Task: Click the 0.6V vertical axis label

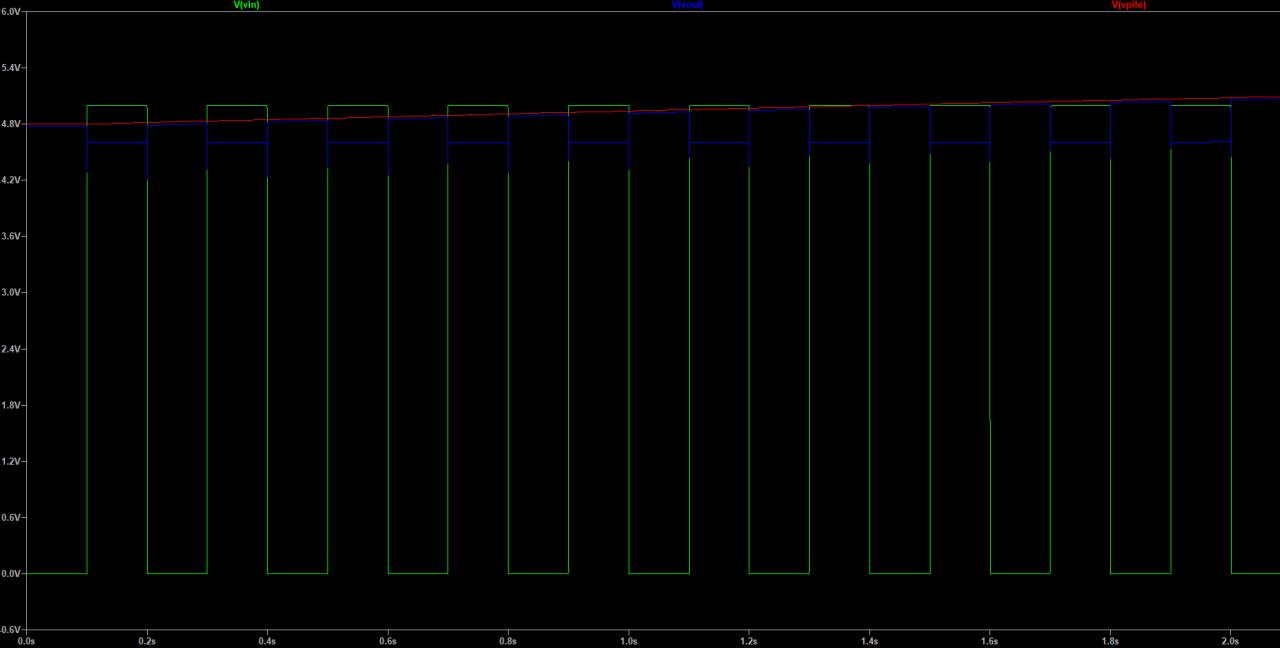Action: 12,518
